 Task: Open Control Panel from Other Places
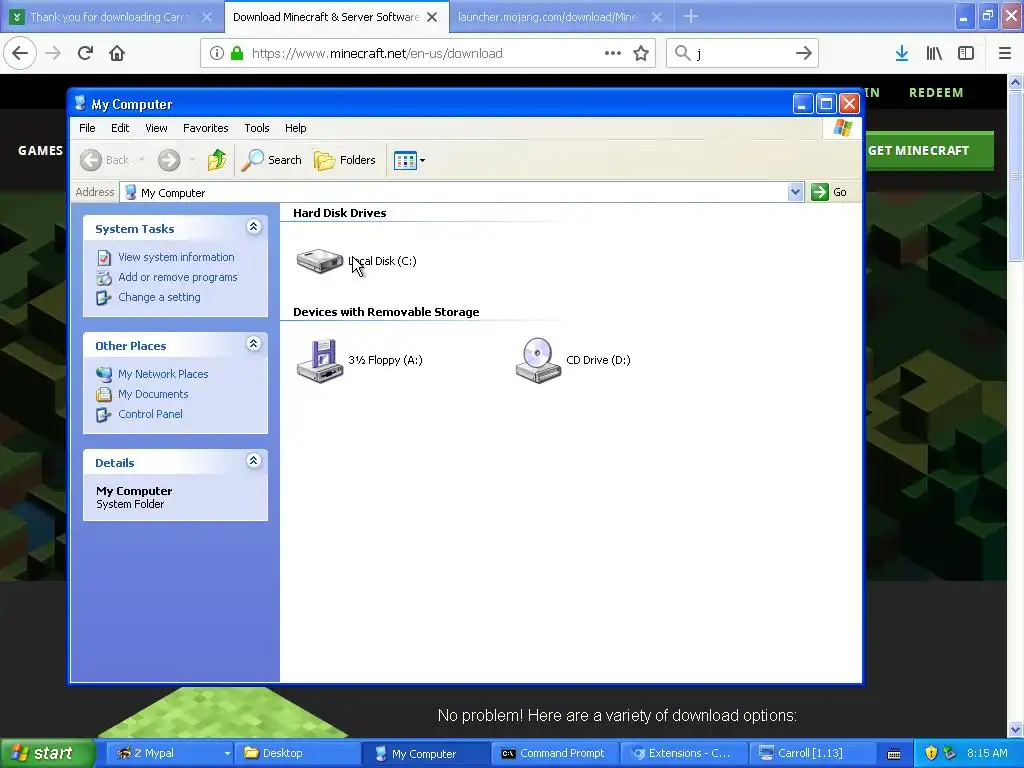point(150,414)
